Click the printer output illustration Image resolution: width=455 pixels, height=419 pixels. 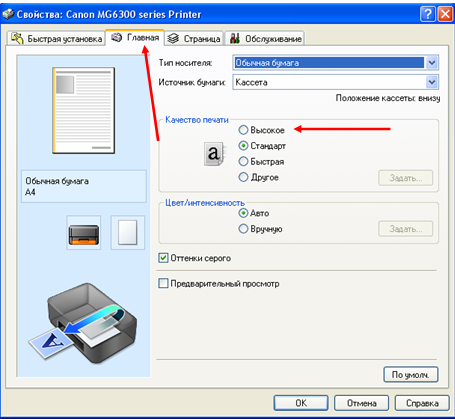[x=83, y=323]
